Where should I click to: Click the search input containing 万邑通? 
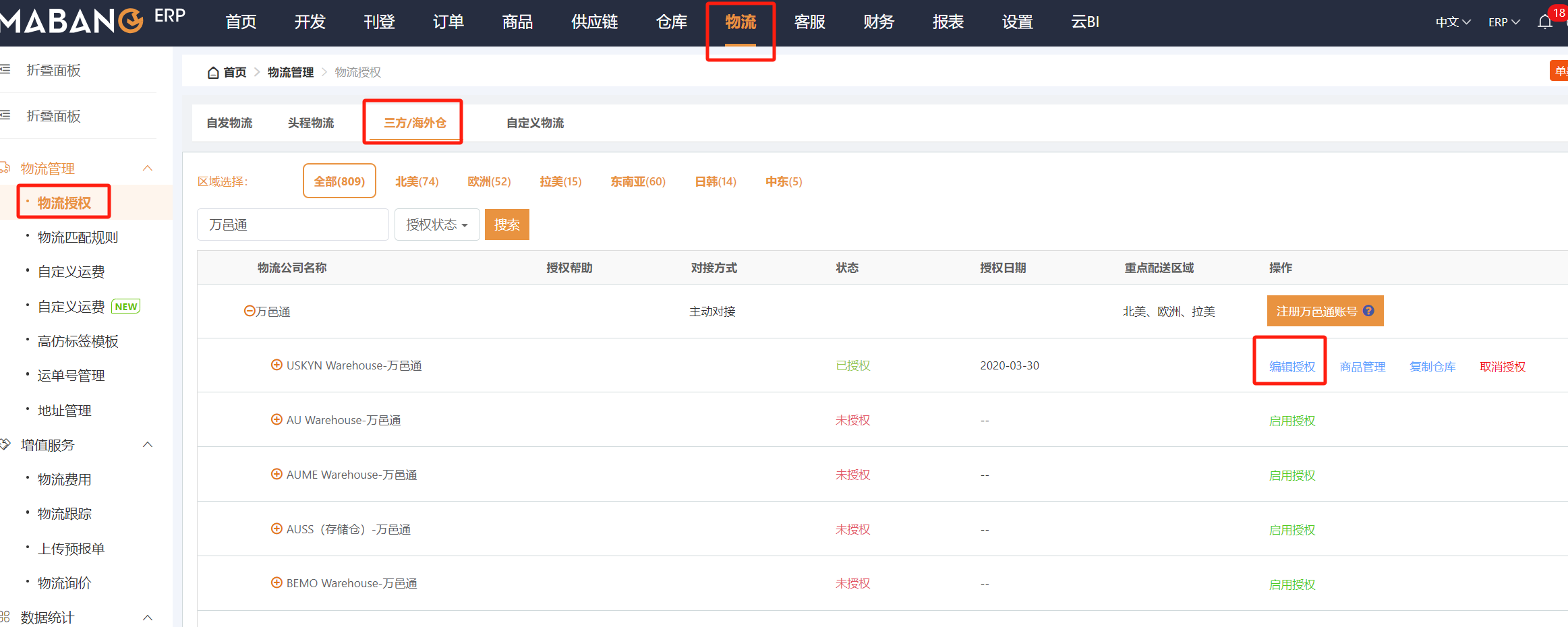coord(292,225)
